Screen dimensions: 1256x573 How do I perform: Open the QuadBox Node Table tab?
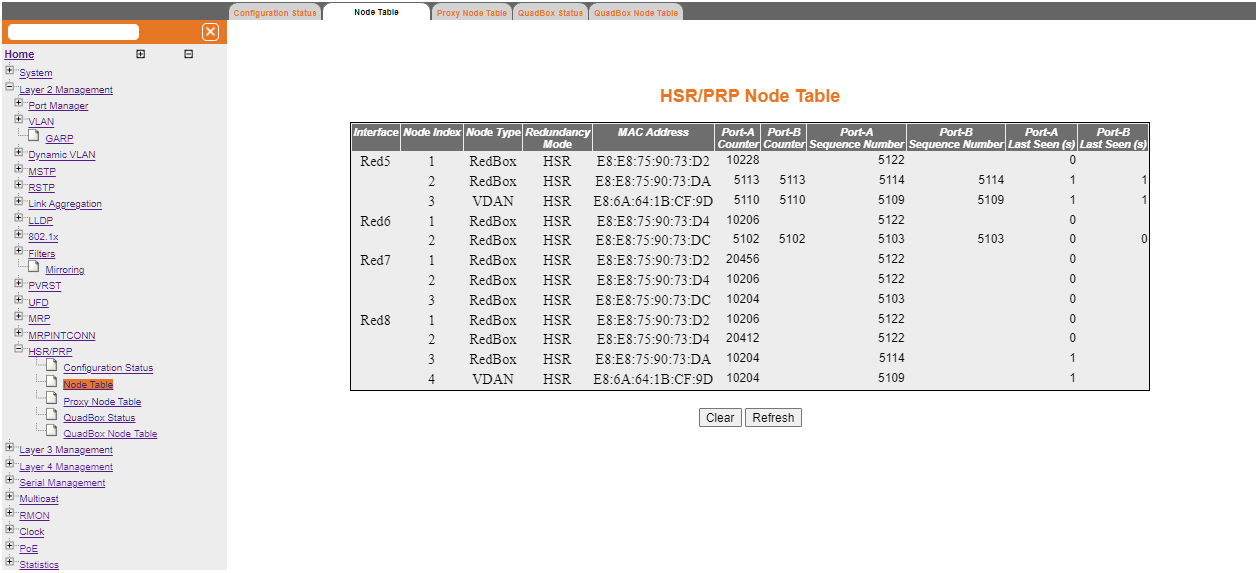click(x=636, y=13)
